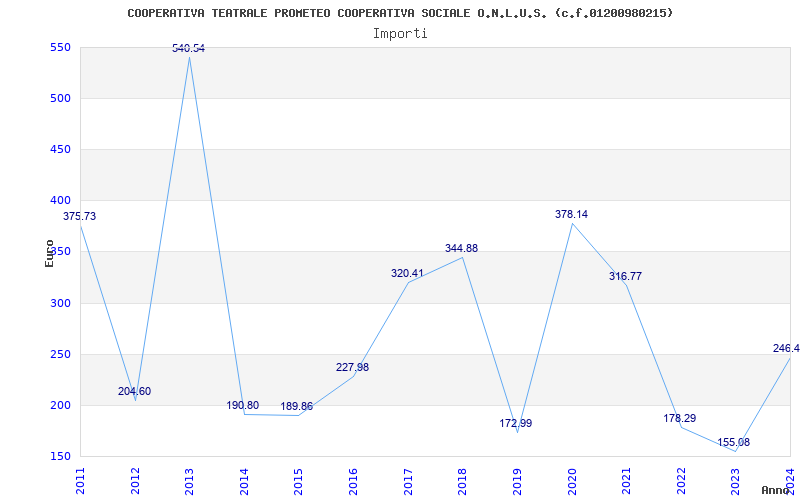Select the 2016 year tick label

coord(353,481)
